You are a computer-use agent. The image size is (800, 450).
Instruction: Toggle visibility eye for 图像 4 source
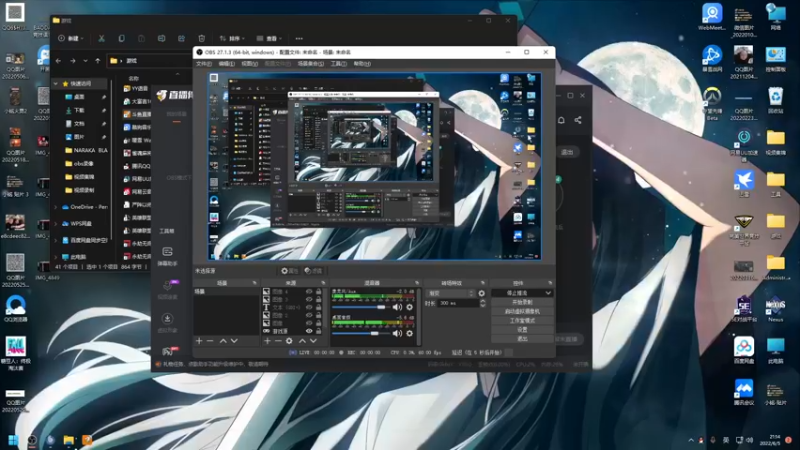[x=309, y=292]
